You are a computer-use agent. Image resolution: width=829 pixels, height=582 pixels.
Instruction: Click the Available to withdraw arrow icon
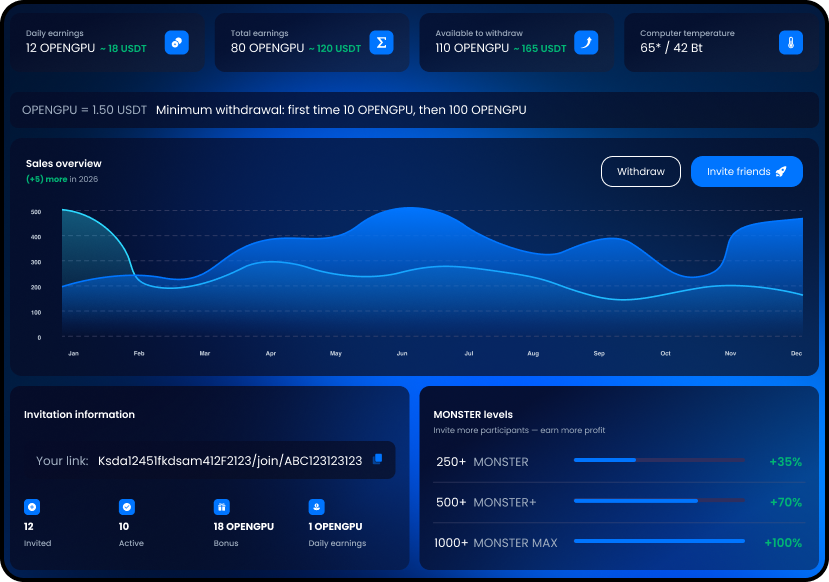pos(586,42)
